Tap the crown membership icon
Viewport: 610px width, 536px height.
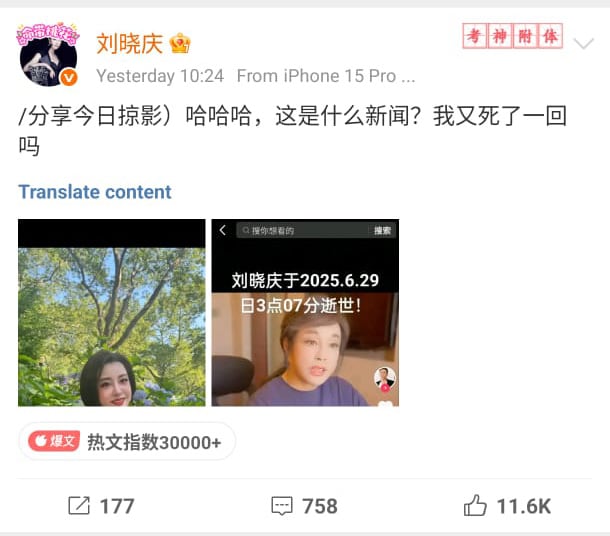pyautogui.click(x=180, y=43)
